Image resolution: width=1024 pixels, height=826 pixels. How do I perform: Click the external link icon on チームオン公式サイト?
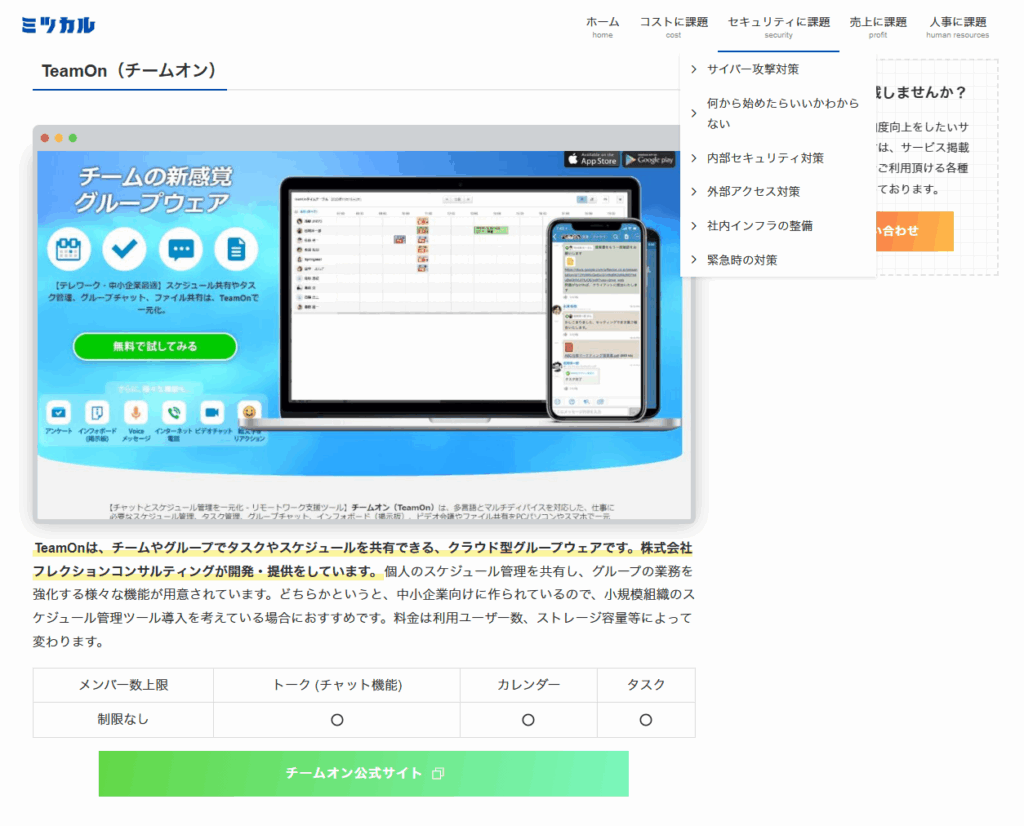438,773
